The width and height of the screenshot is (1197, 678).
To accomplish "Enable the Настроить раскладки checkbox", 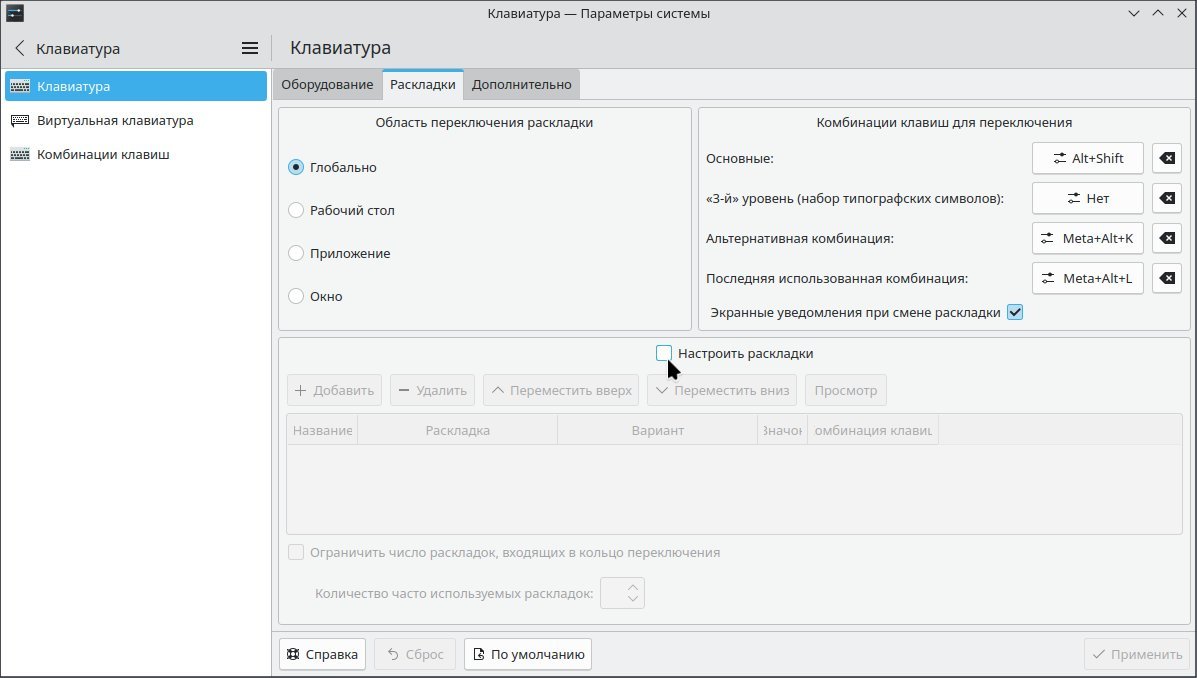I will 664,353.
